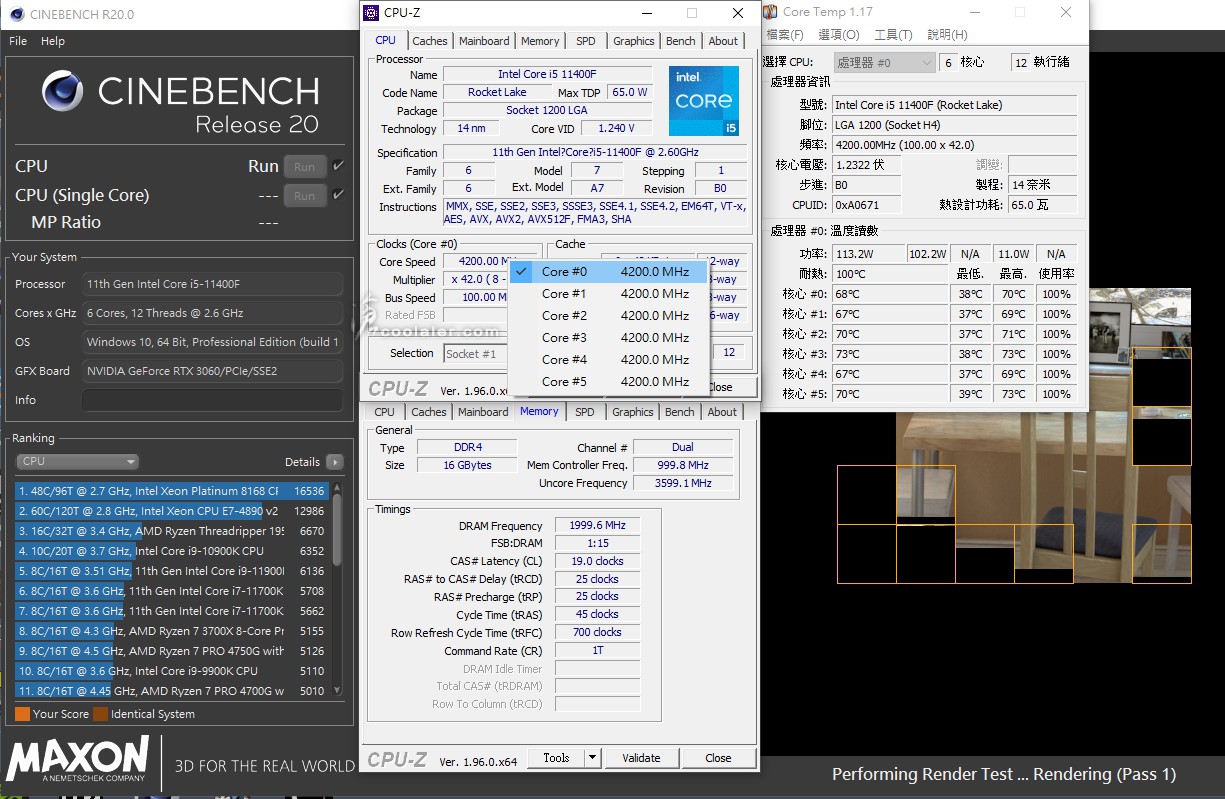Select the Intel Core i9-9900K ranking row
The height and width of the screenshot is (799, 1225).
[x=172, y=671]
